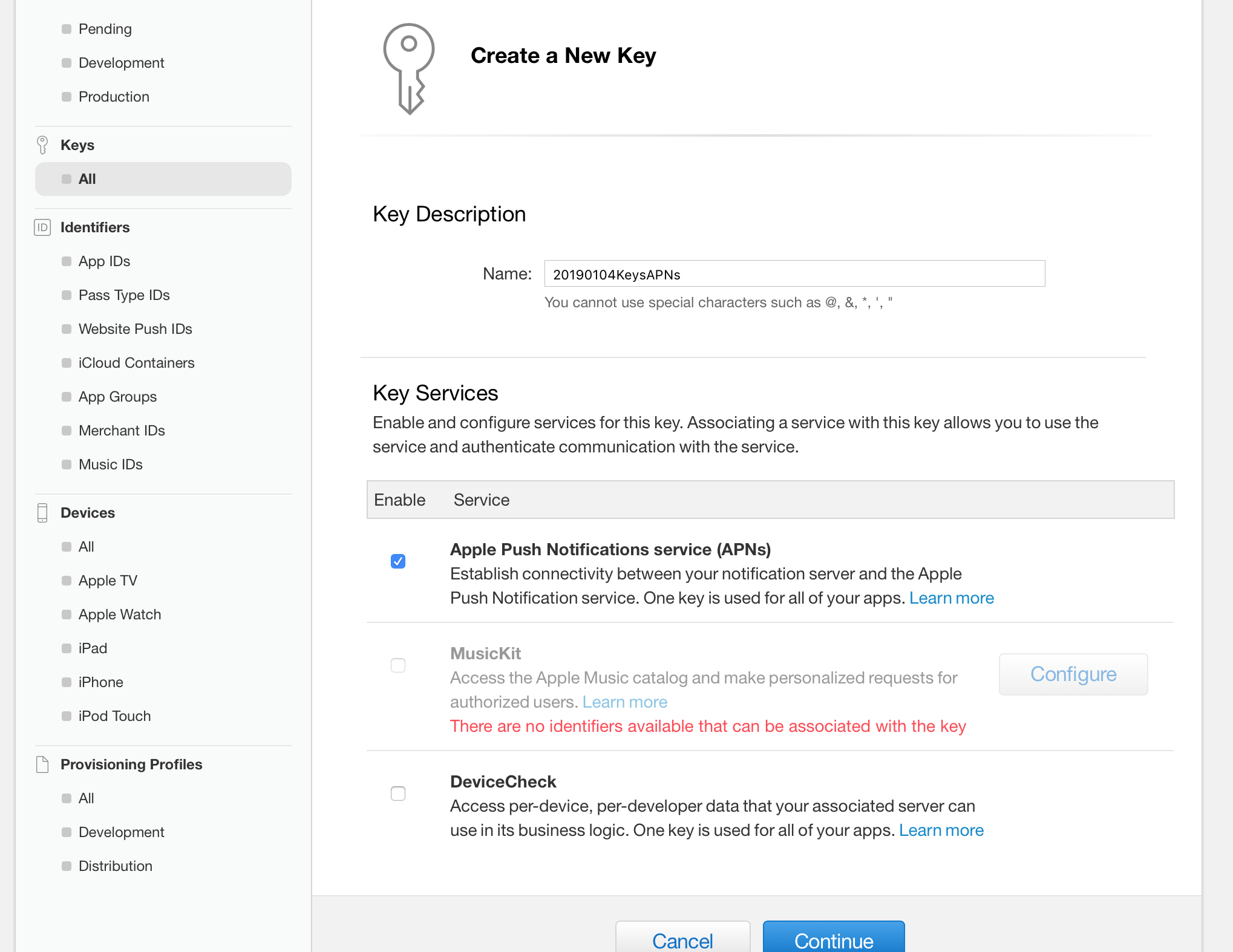Click the Identifiers section icon
The width and height of the screenshot is (1233, 952).
[x=41, y=227]
